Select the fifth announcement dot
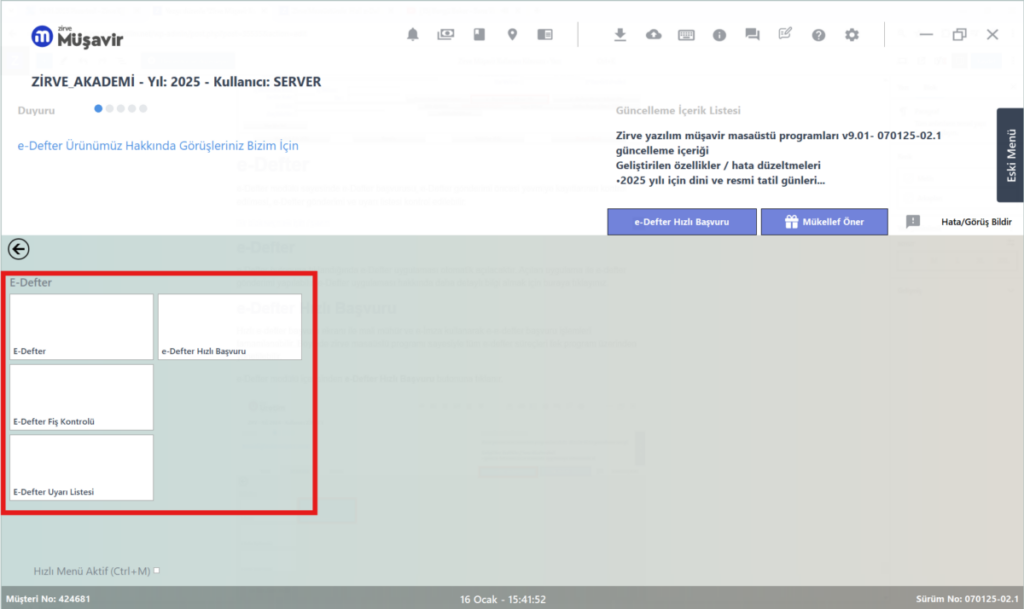 coord(143,108)
